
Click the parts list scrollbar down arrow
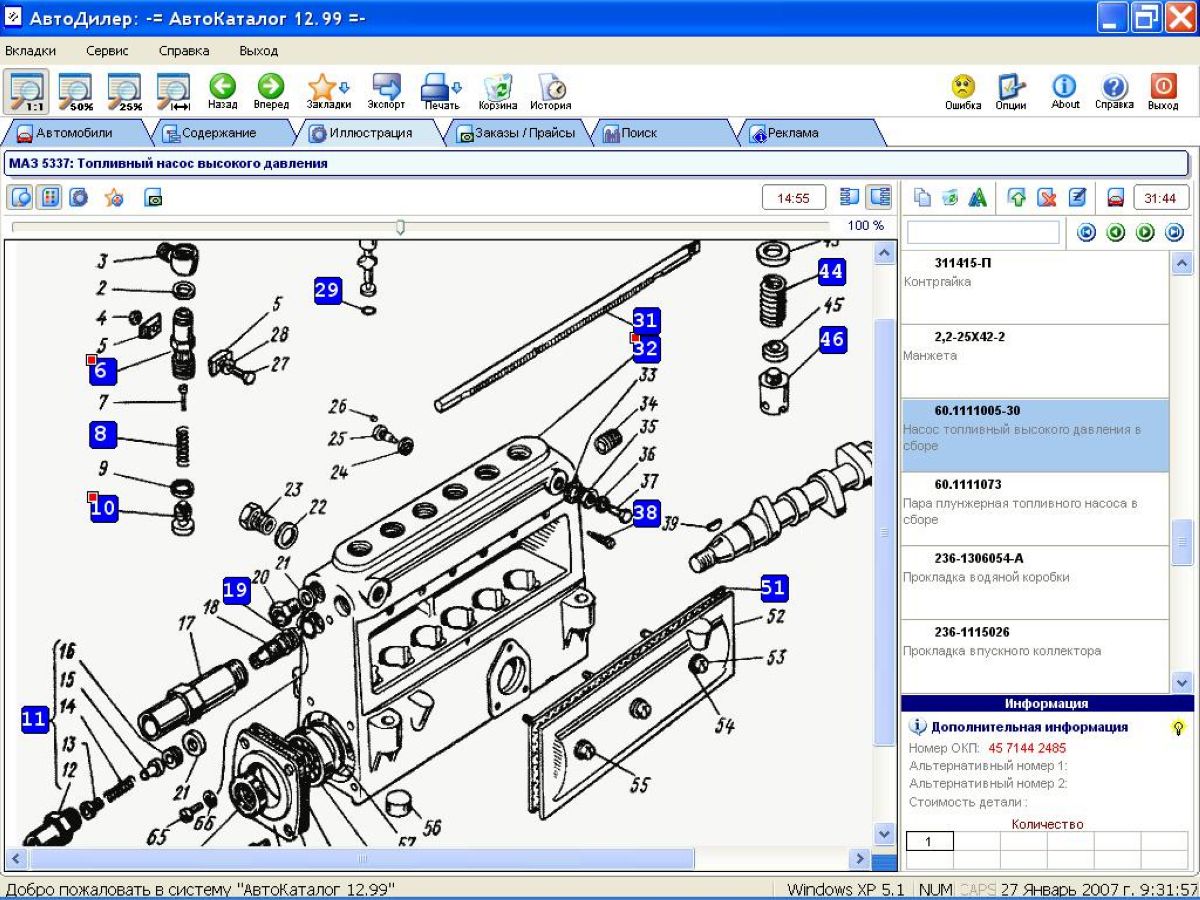tap(1182, 683)
